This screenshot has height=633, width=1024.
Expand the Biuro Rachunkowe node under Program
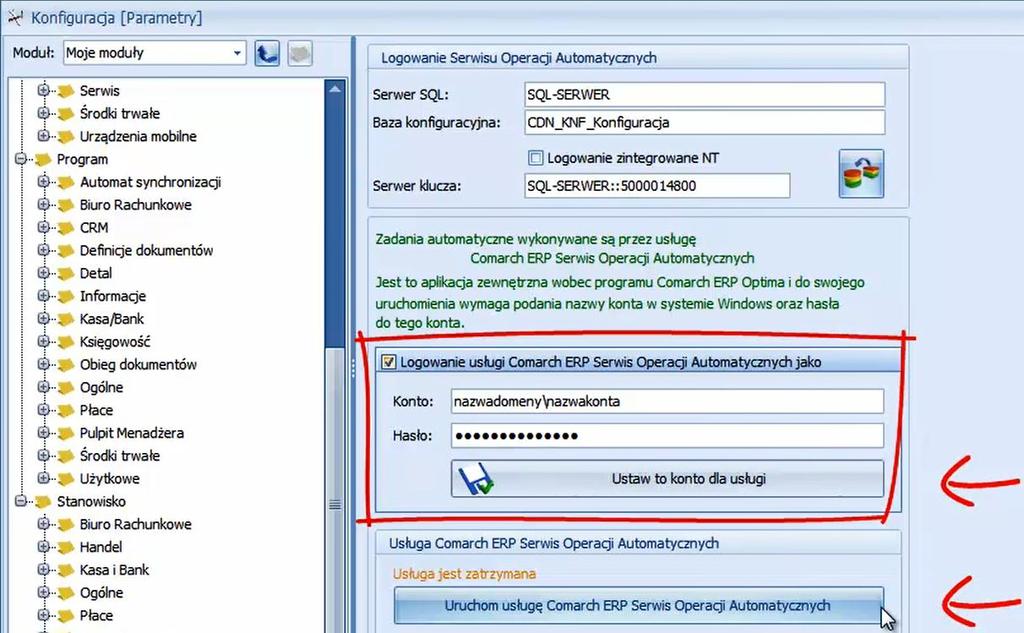[44, 204]
